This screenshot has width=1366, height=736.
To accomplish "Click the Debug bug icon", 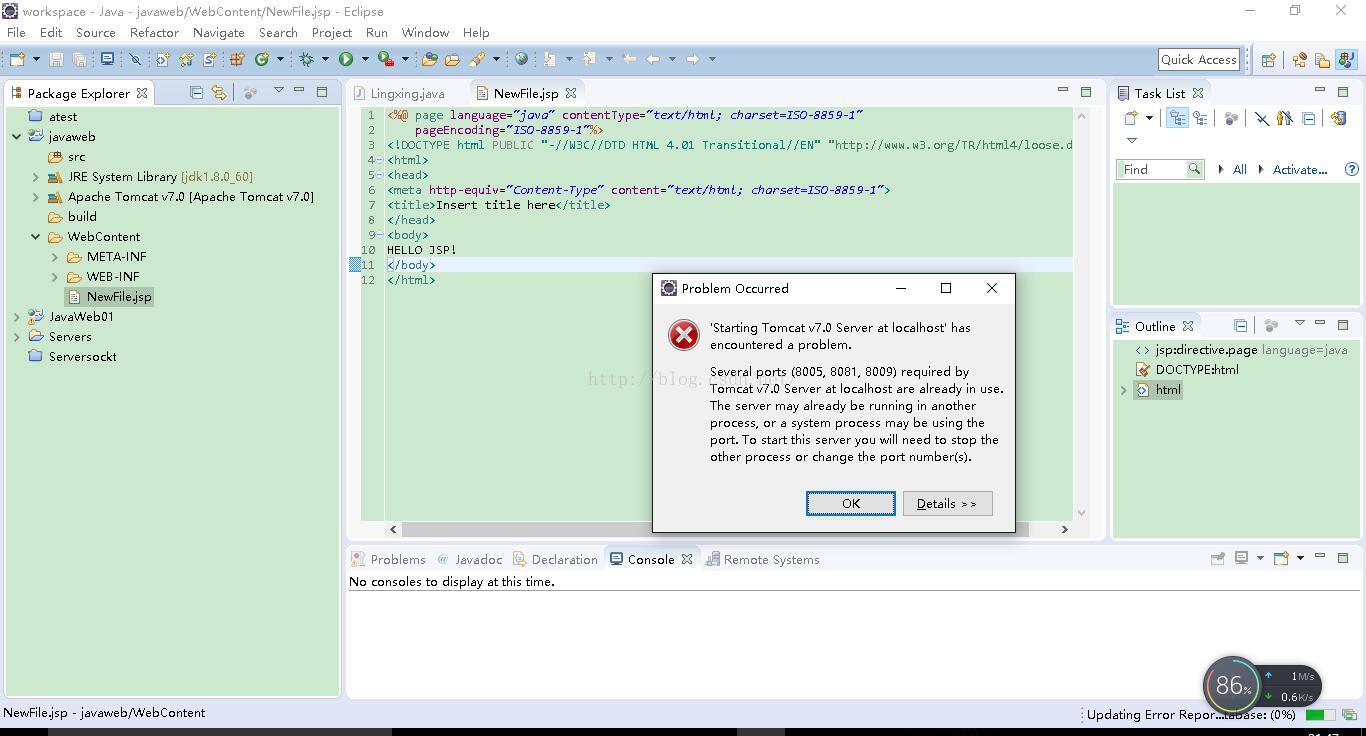I will (x=306, y=59).
